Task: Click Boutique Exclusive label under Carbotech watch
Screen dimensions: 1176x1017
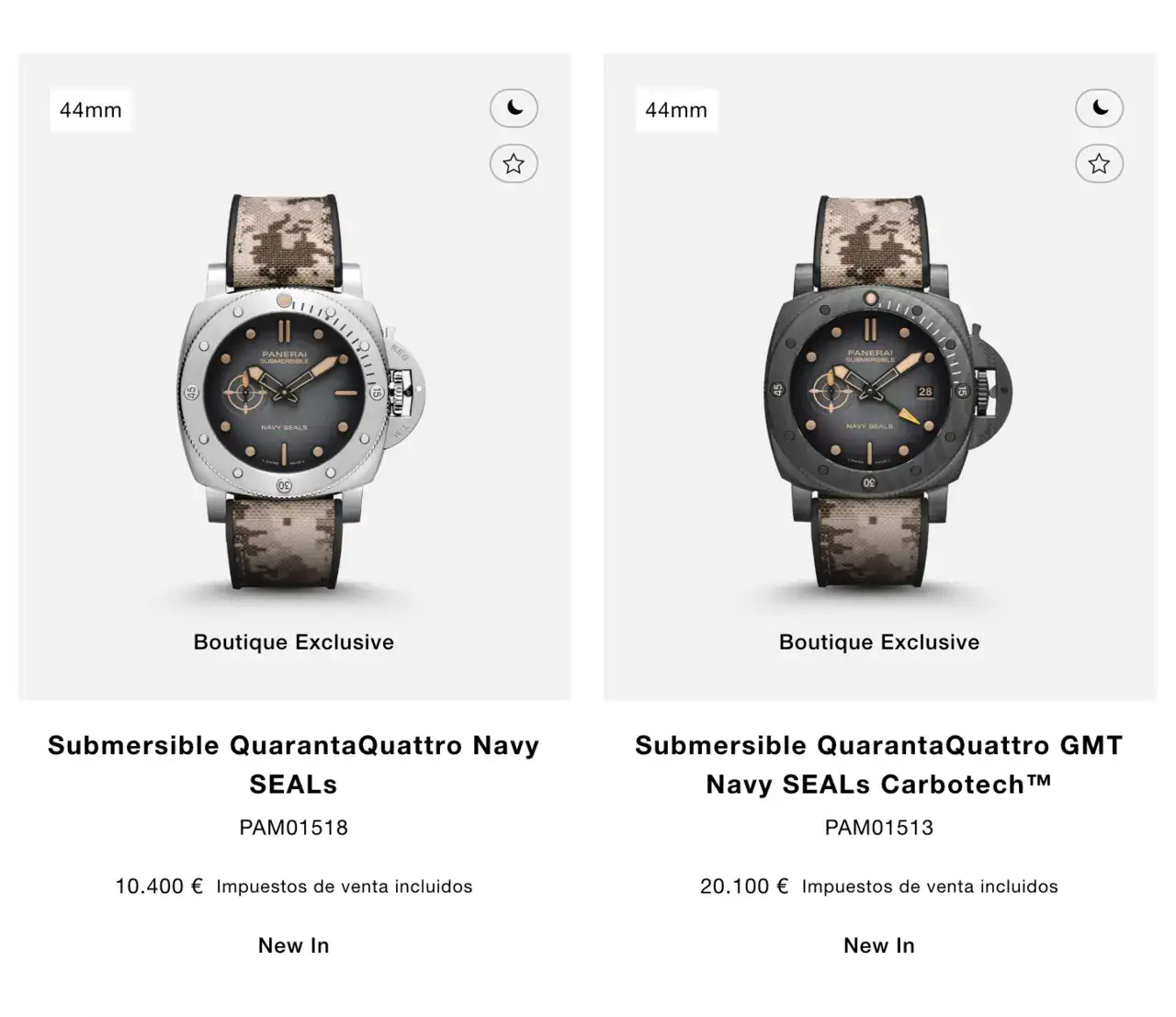Action: point(879,642)
